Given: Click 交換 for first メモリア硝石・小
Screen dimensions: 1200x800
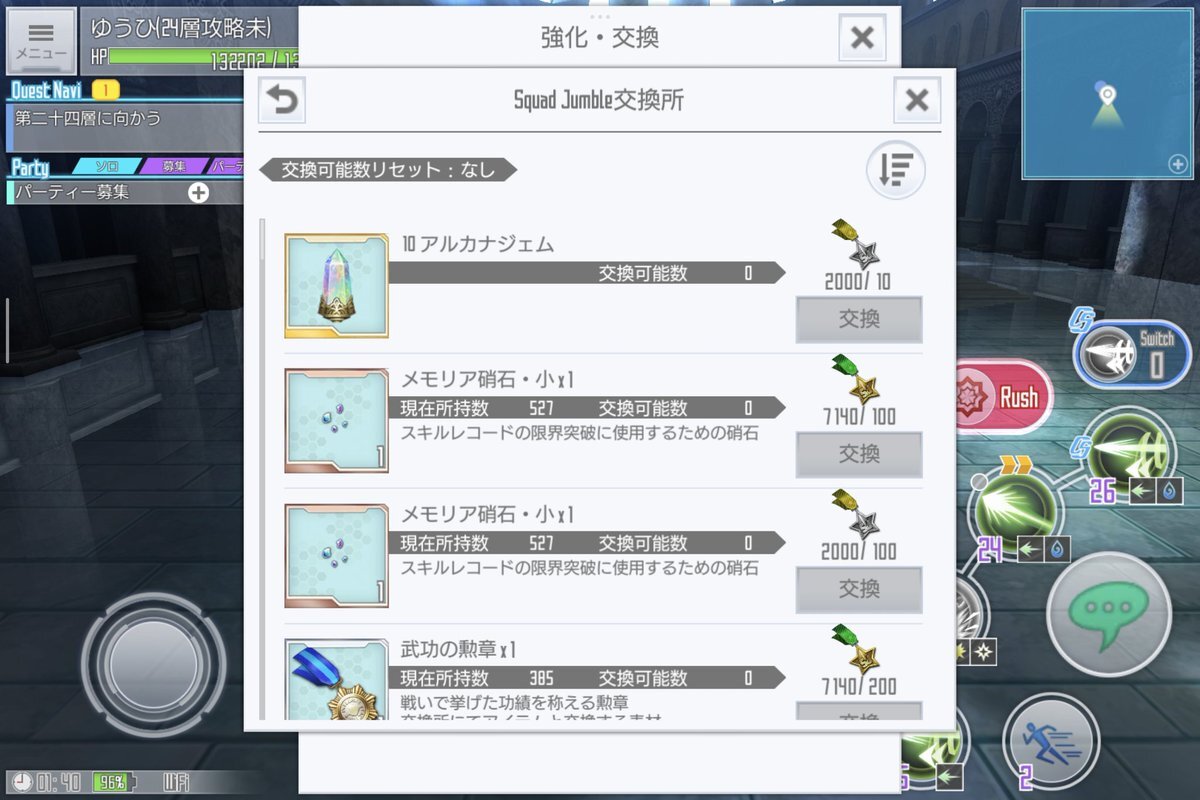Looking at the screenshot, I should (859, 454).
